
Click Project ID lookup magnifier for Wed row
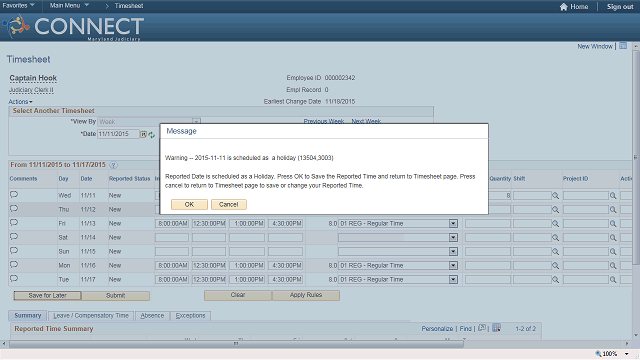[613, 196]
